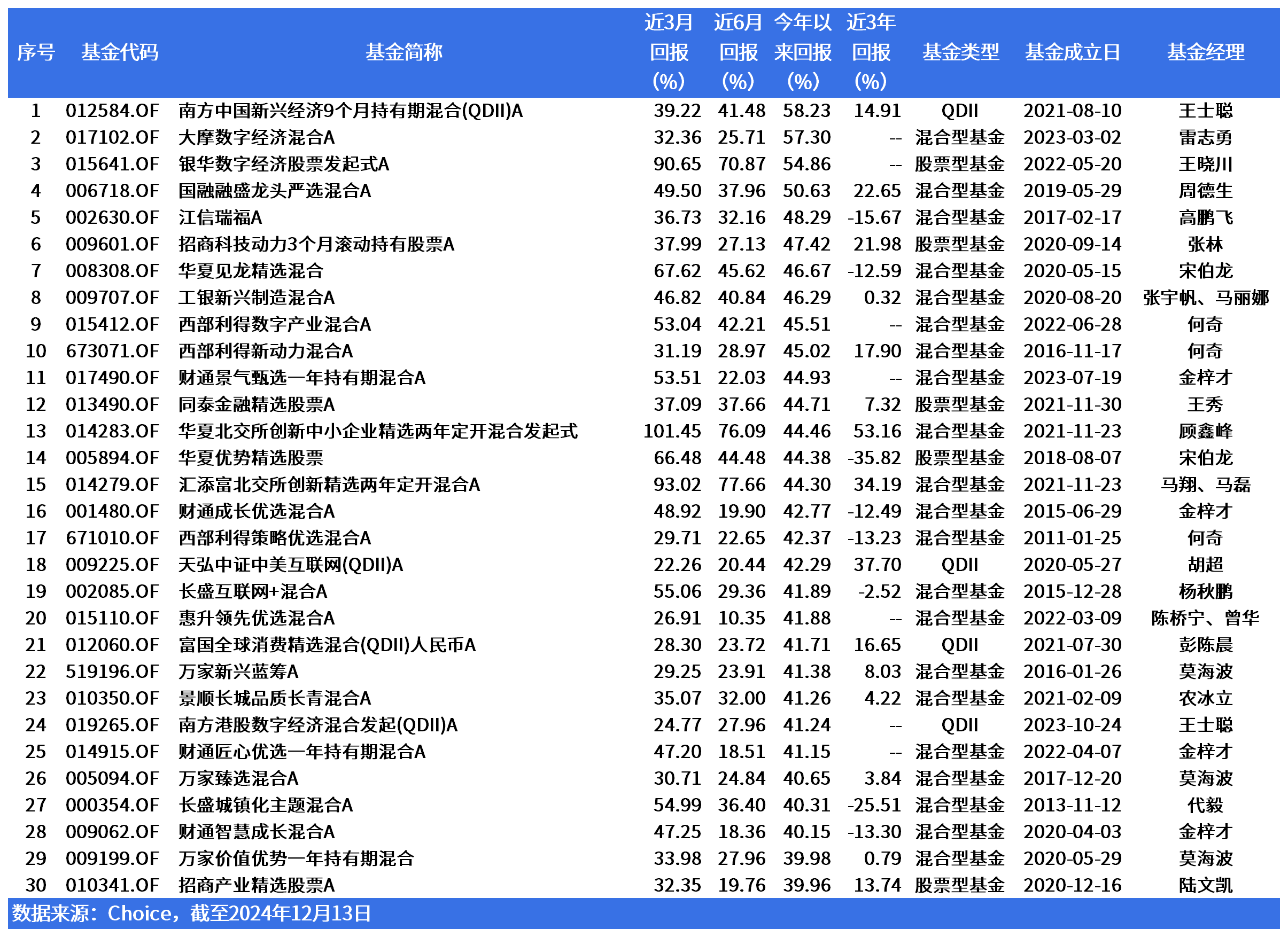Screen dimensions: 1288x937
Task: Click manager name 陆文凯
Action: pyautogui.click(x=1206, y=884)
